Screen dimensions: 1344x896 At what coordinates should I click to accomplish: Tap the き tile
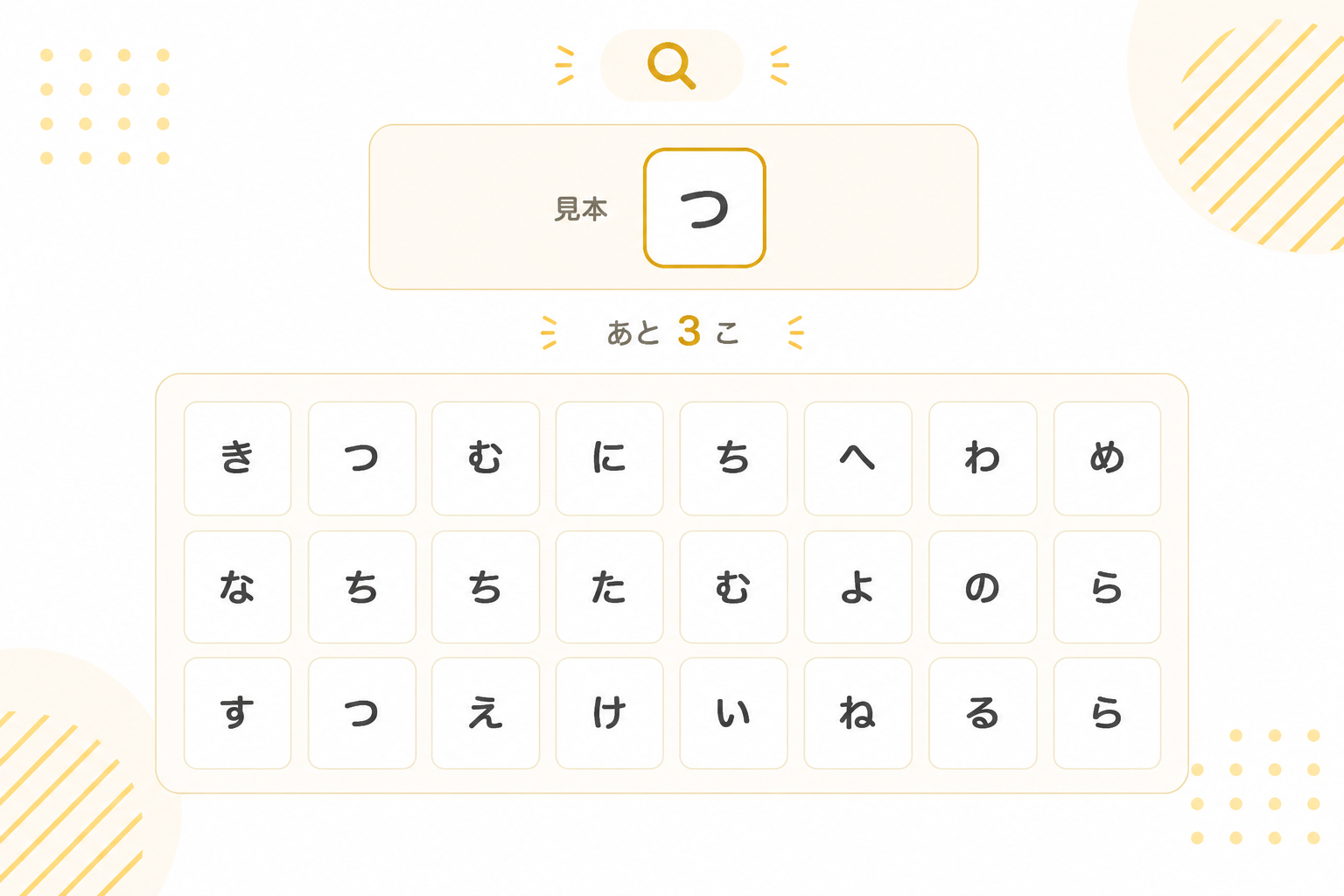(237, 458)
